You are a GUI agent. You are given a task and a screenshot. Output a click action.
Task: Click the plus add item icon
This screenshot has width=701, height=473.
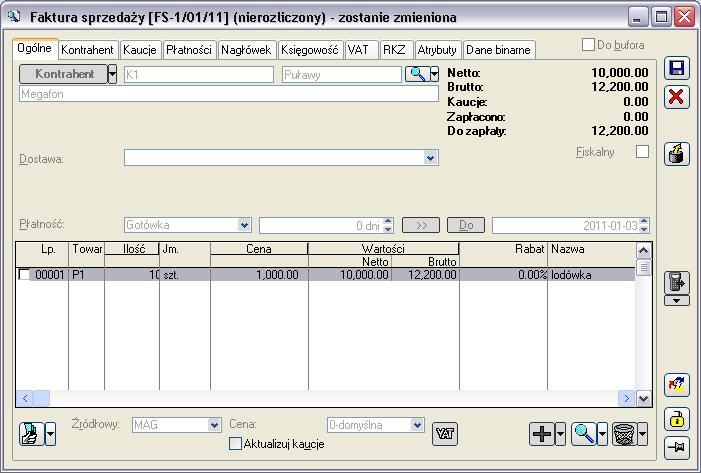542,434
